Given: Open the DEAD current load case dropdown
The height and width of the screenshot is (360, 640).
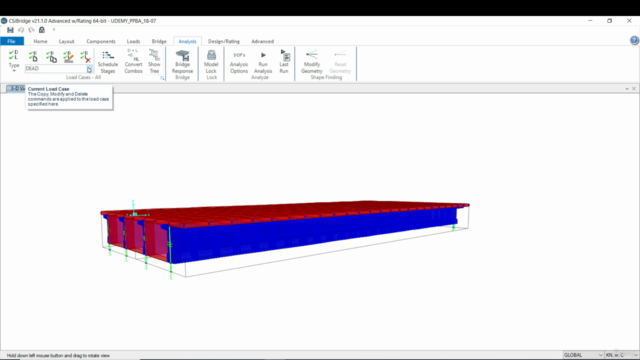Looking at the screenshot, I should (89, 69).
